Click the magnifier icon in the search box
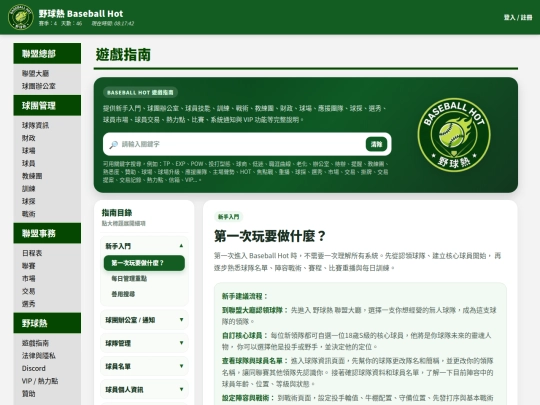540x405 pixels. coord(114,145)
